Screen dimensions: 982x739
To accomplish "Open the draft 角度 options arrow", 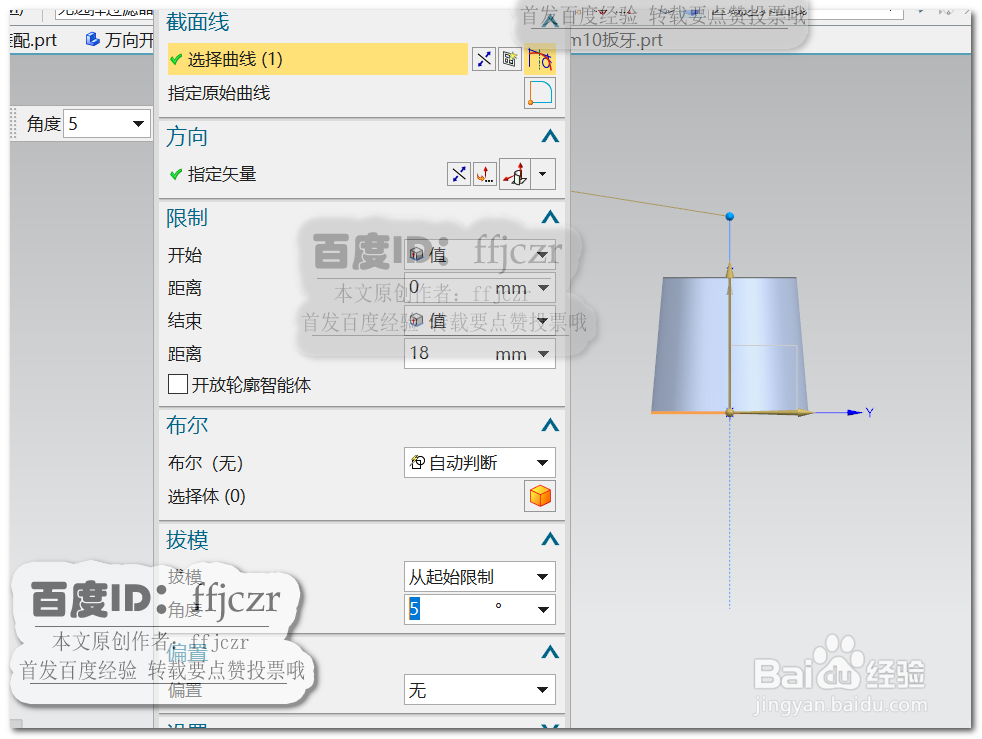I will 543,609.
